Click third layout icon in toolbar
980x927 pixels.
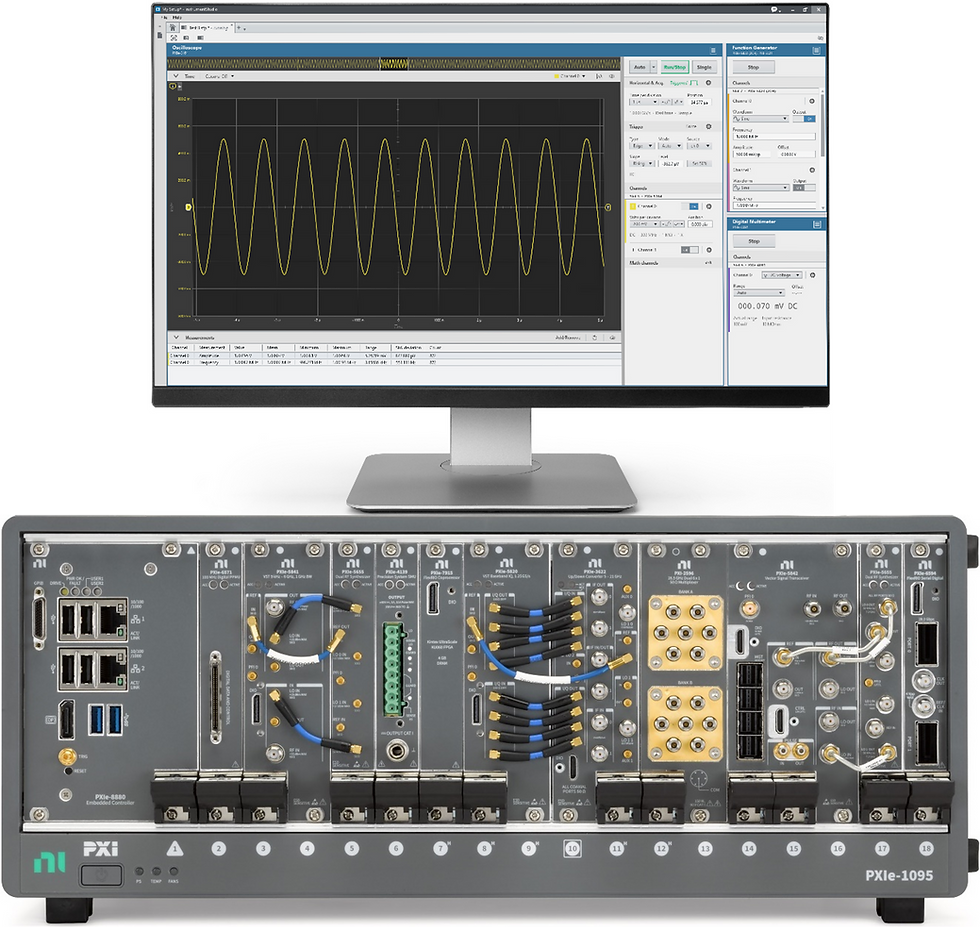tap(199, 38)
